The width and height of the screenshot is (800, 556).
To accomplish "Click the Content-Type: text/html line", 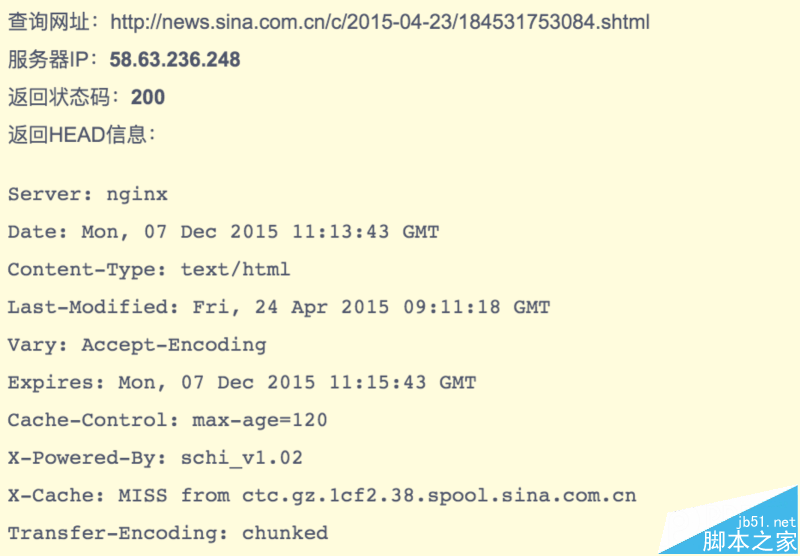I will tap(149, 270).
